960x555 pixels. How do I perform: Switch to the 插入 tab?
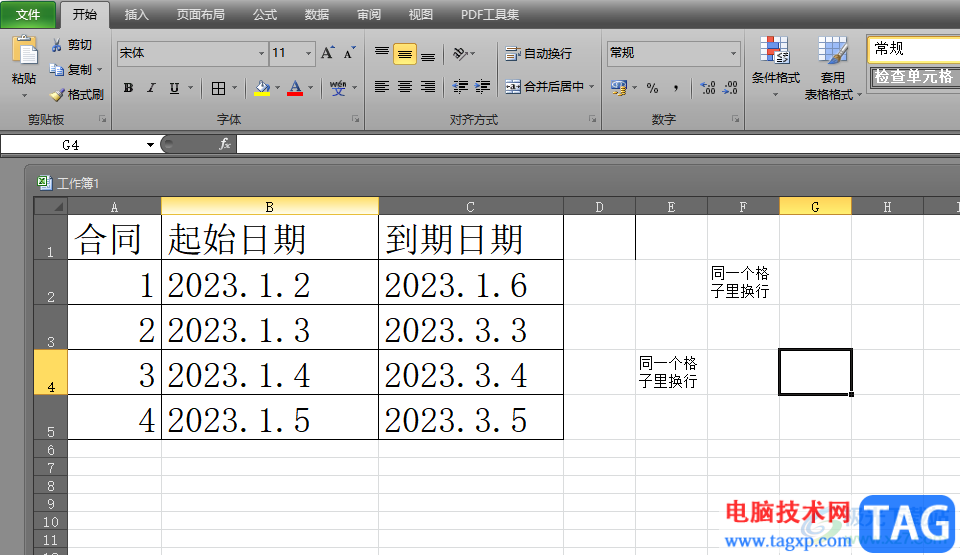point(136,15)
